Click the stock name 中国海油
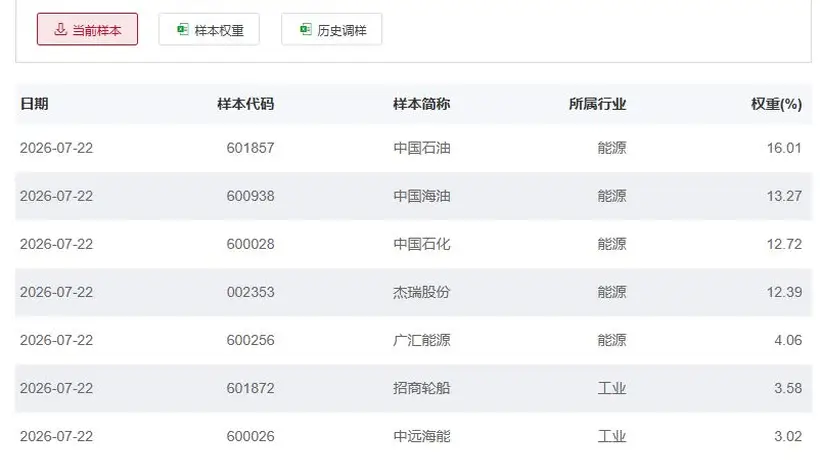The width and height of the screenshot is (820, 460). [422, 196]
